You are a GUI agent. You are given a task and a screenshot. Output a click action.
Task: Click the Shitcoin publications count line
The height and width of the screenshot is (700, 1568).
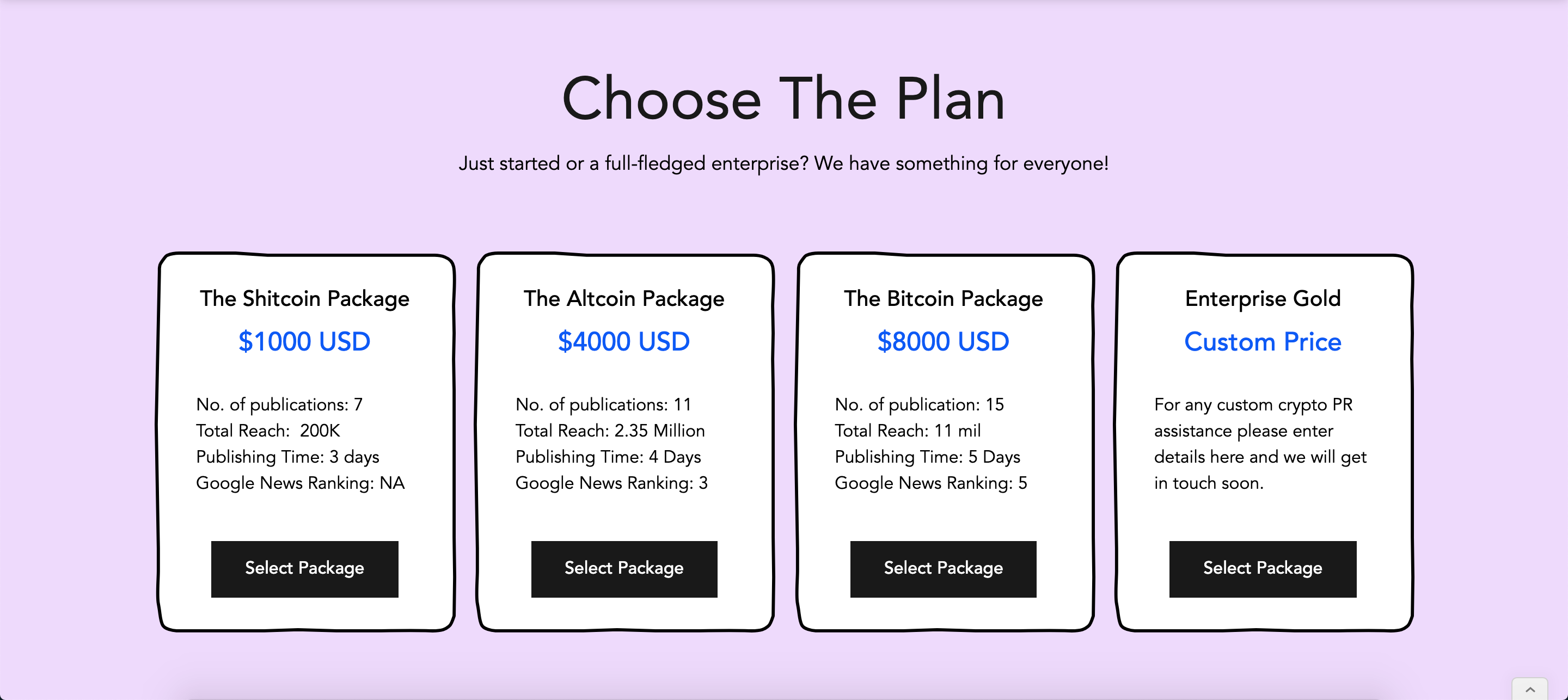pyautogui.click(x=279, y=404)
